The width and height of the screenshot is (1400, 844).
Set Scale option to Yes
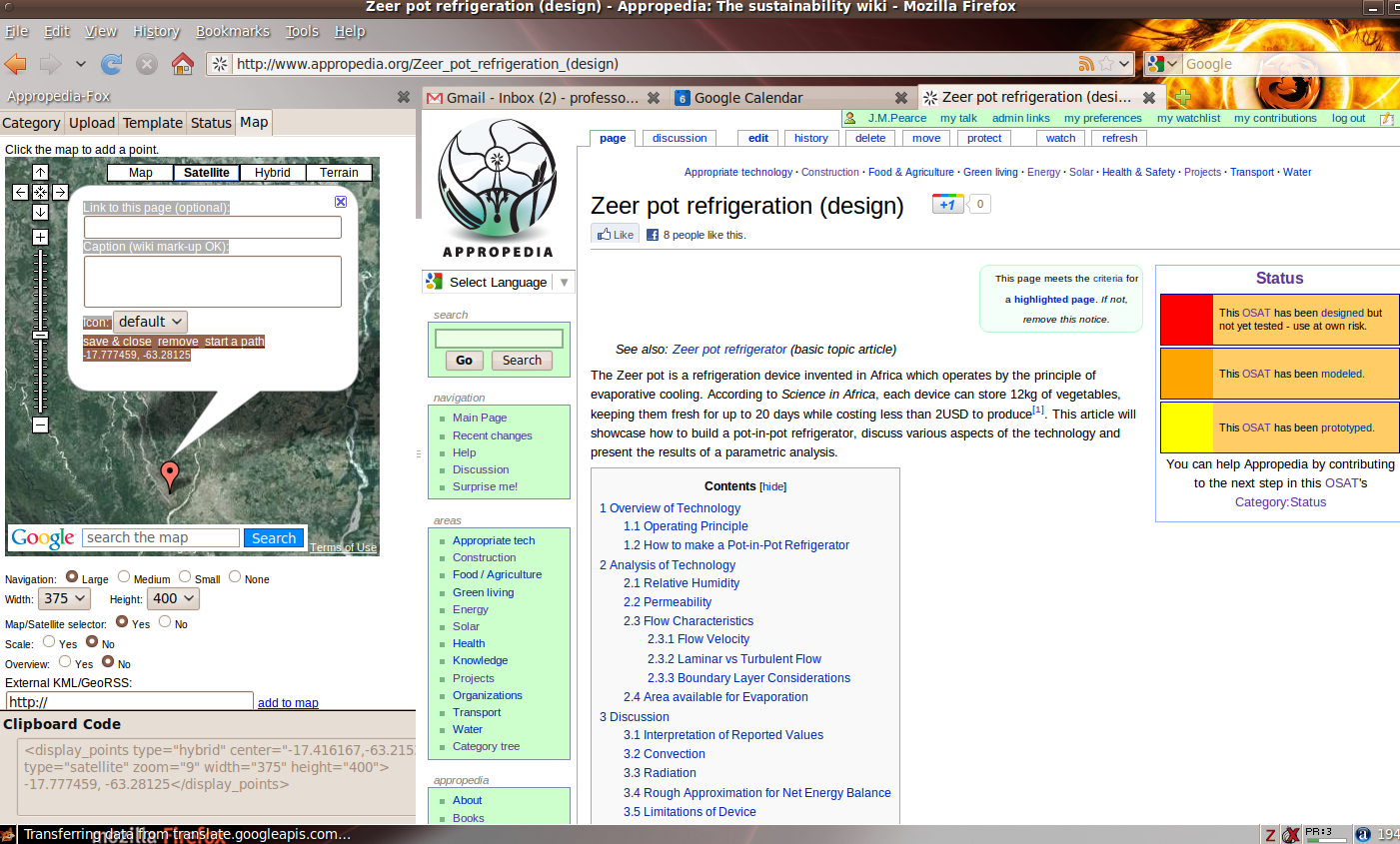pos(49,641)
